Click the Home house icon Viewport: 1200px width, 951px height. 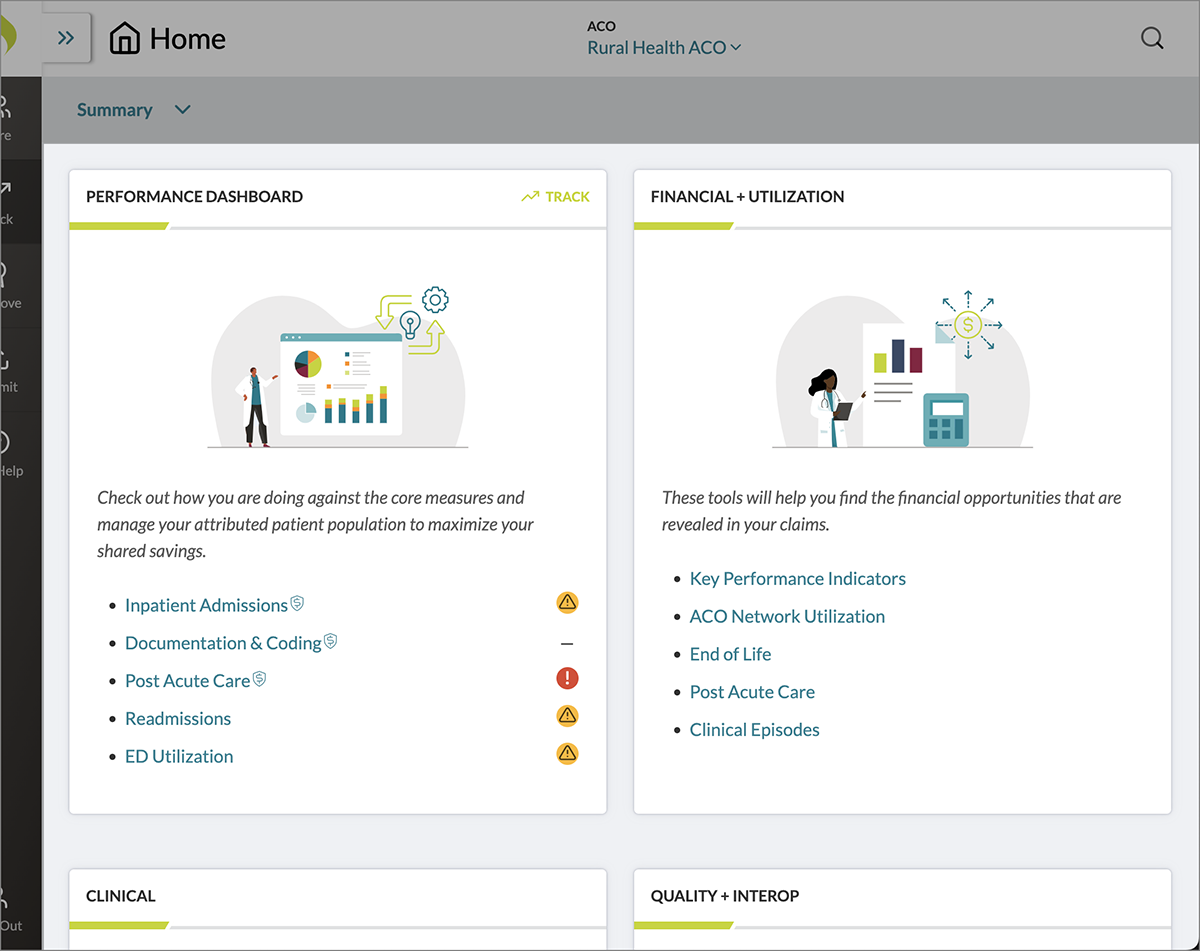(x=125, y=39)
